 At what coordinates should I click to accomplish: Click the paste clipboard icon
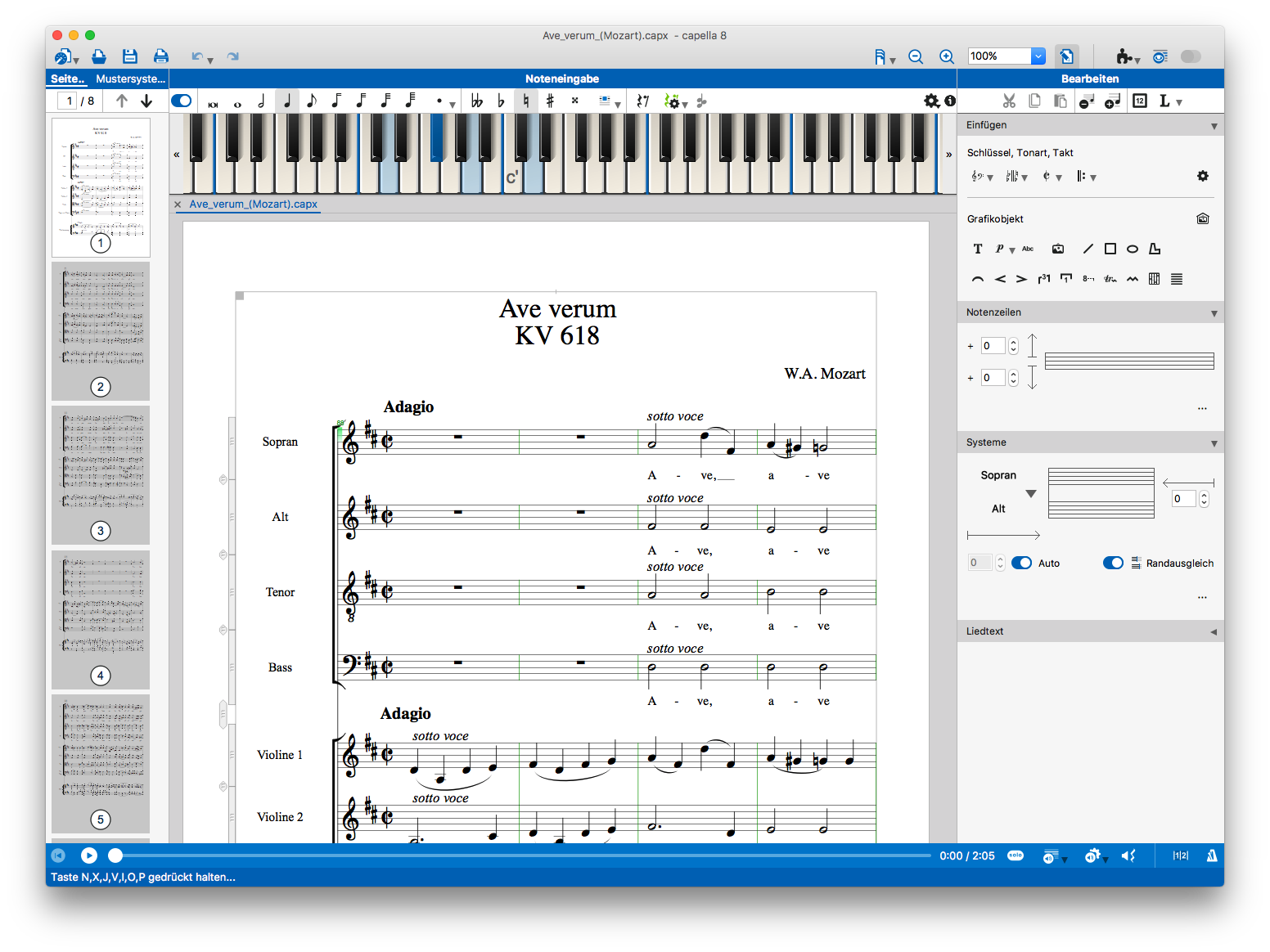tap(1060, 101)
